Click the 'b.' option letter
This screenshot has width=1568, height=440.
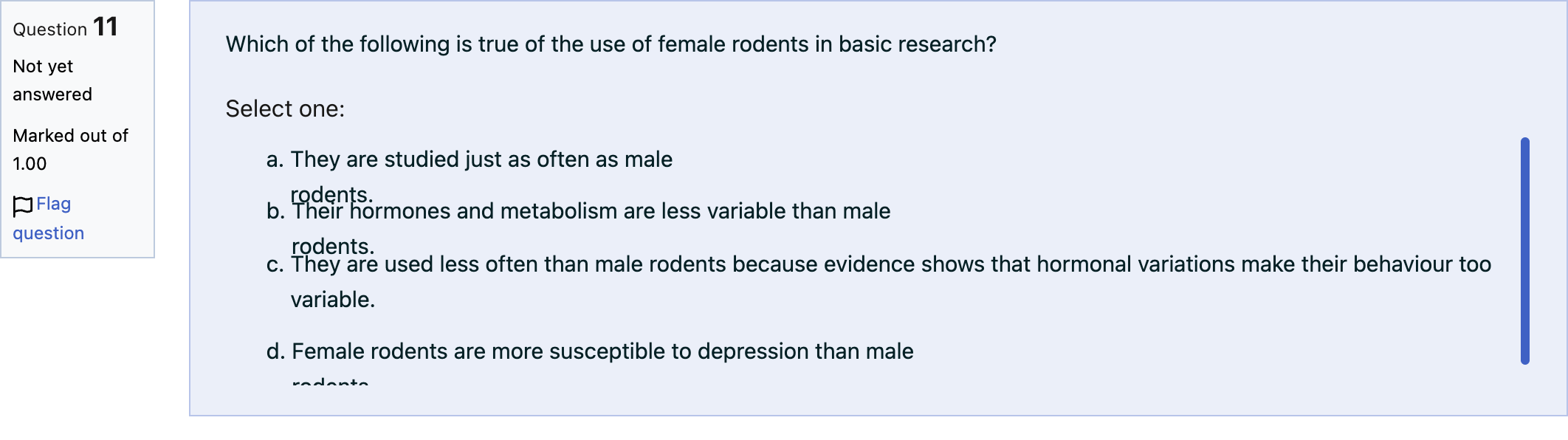coord(275,211)
